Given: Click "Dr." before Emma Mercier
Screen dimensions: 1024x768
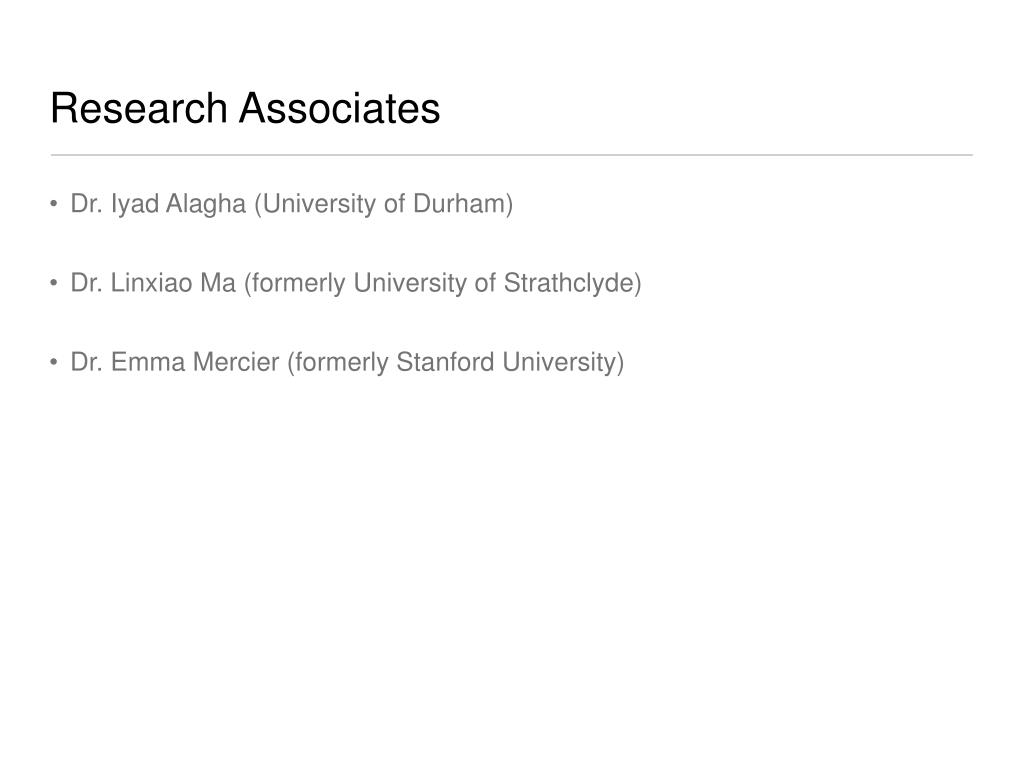Looking at the screenshot, I should click(86, 362).
